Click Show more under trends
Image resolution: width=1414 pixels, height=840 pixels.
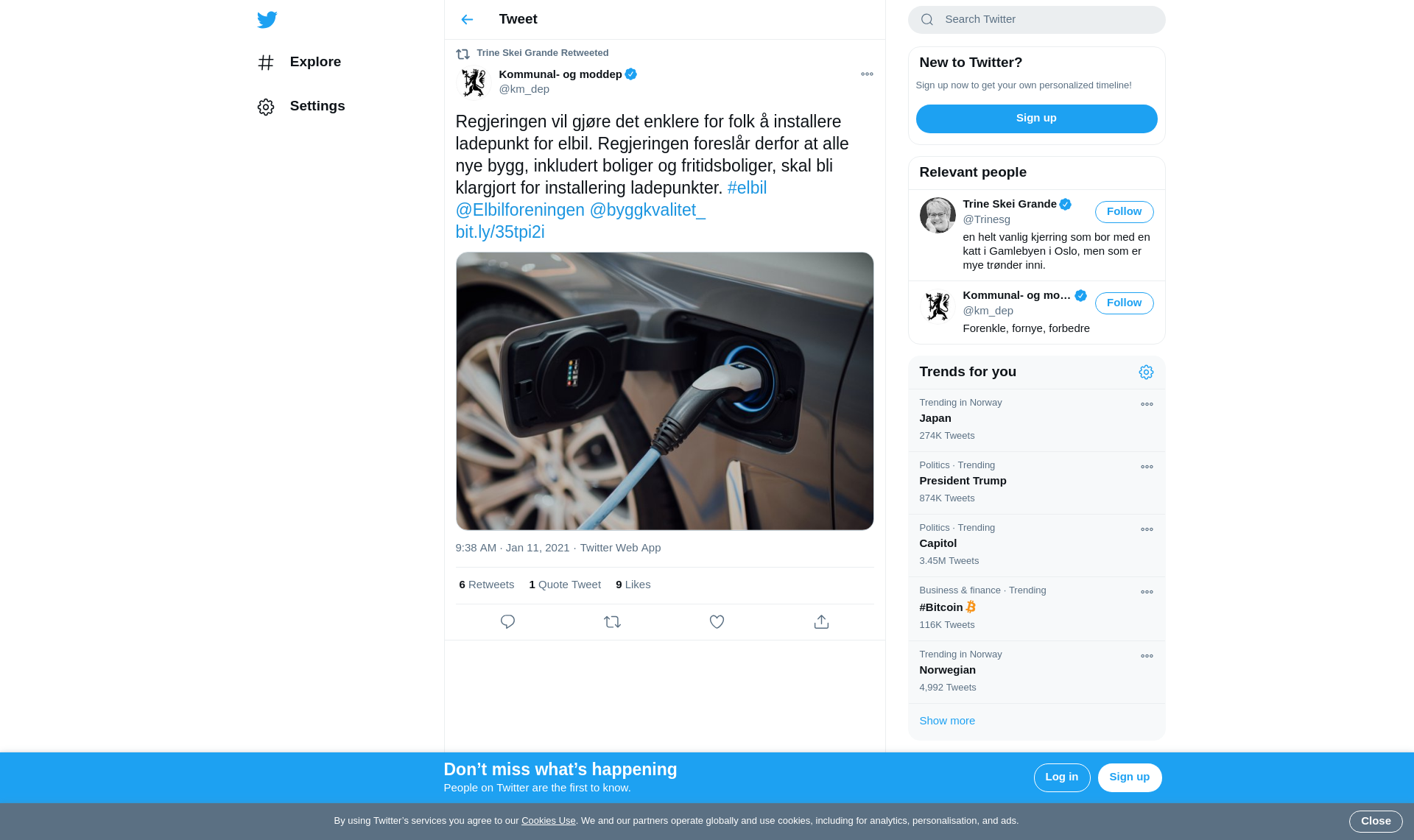[x=947, y=721]
